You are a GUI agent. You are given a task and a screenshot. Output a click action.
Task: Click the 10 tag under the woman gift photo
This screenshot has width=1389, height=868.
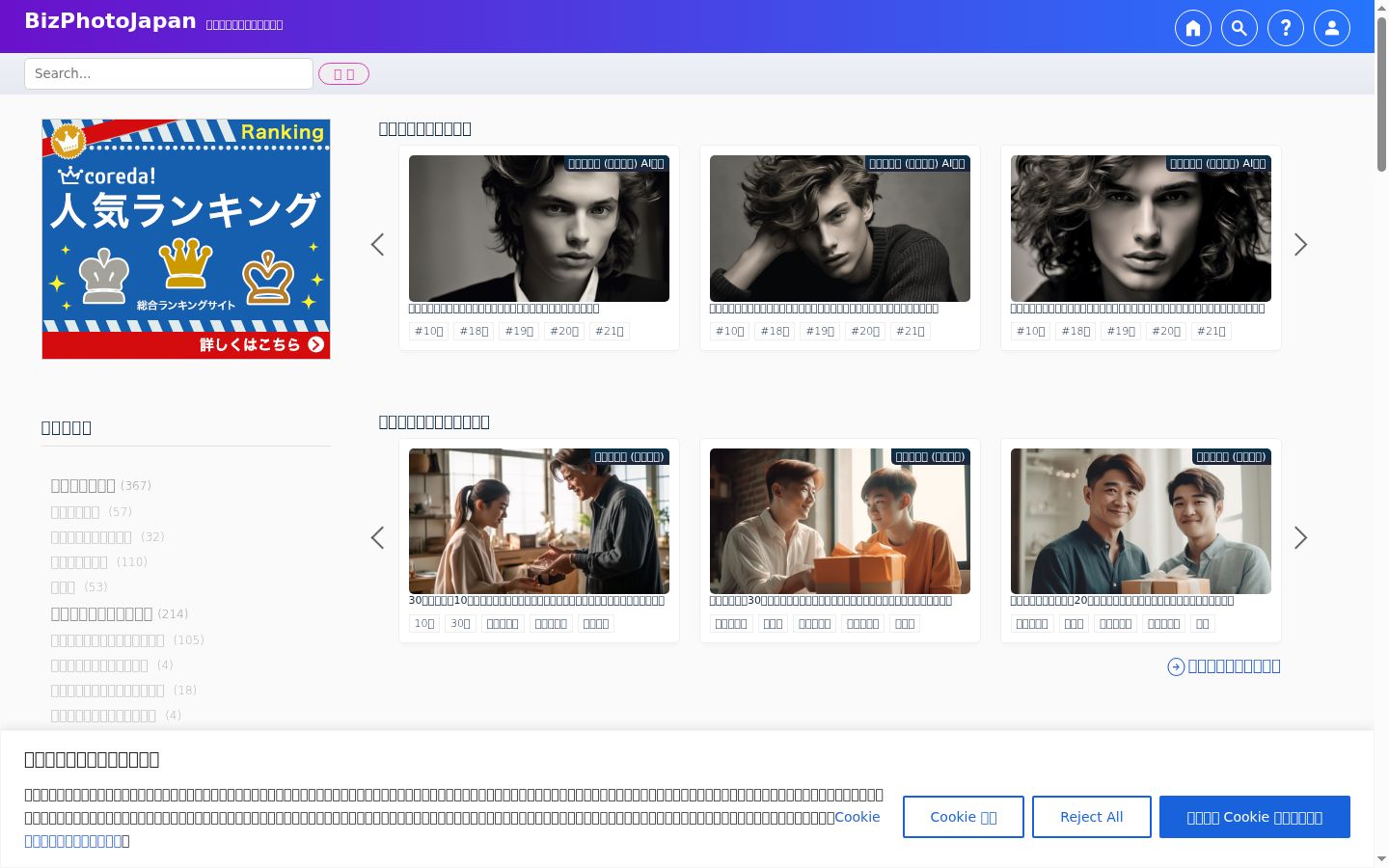(x=424, y=624)
